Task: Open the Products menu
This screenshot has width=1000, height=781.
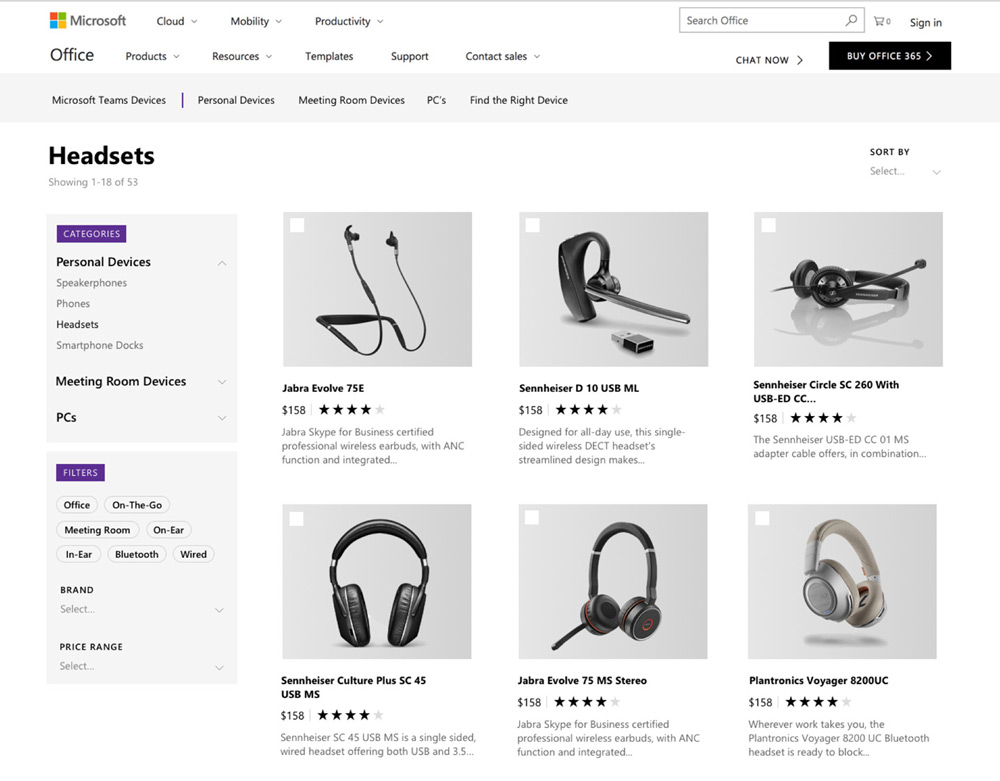Action: click(x=152, y=56)
